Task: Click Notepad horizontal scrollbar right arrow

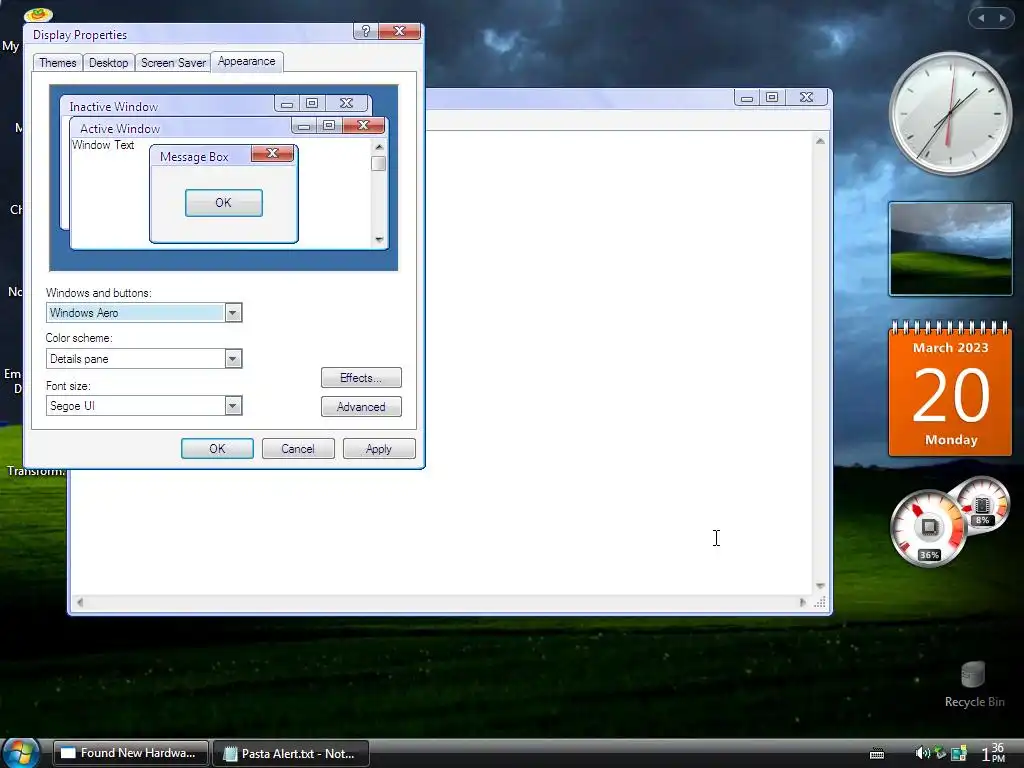Action: tap(803, 602)
